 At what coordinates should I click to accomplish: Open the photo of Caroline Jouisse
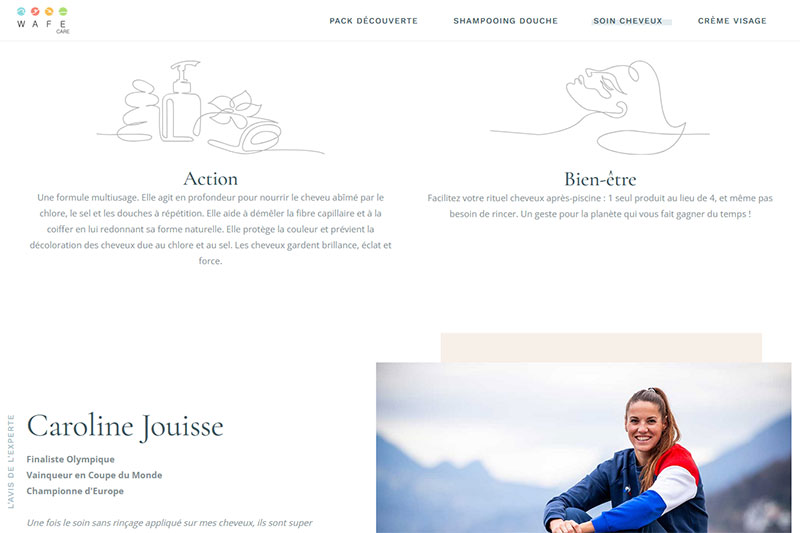pos(584,448)
